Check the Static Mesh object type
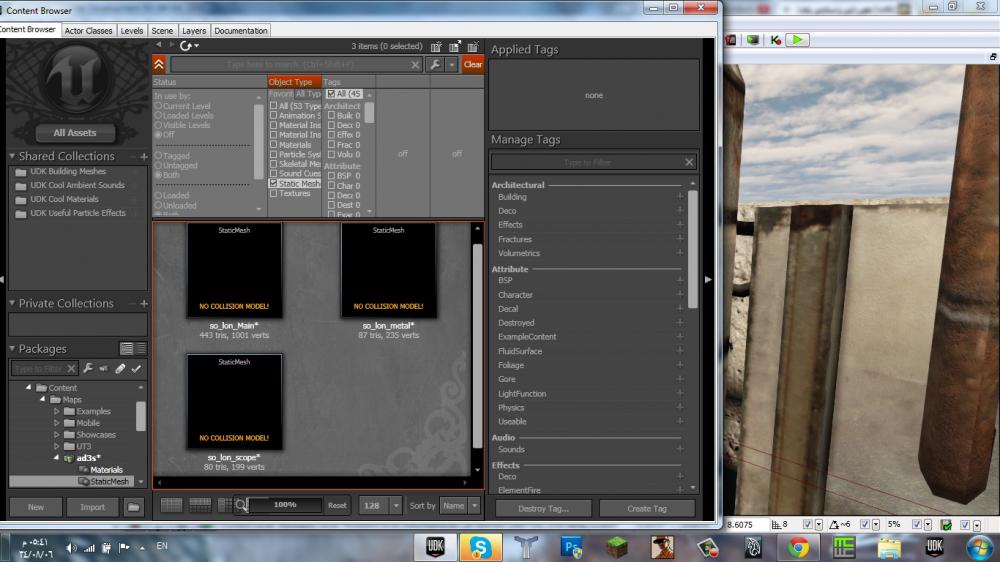The height and width of the screenshot is (562, 1000). pos(274,183)
